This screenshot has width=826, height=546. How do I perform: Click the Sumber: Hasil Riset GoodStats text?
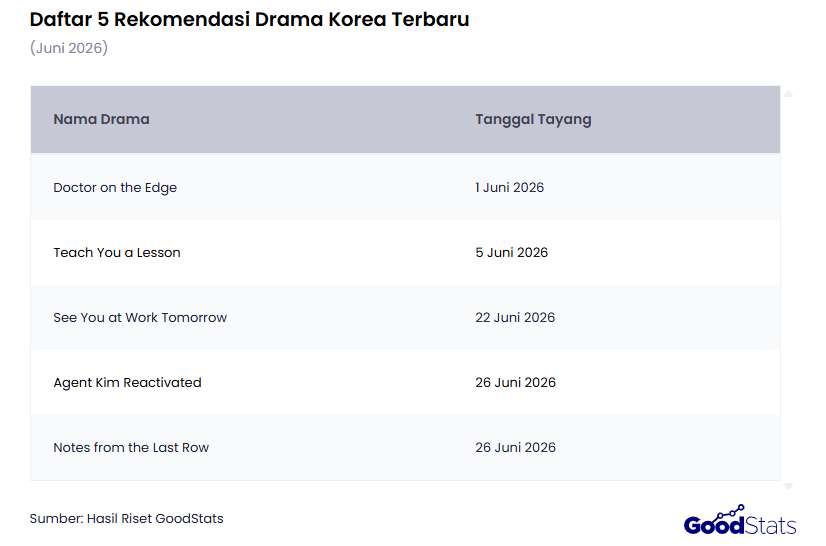point(126,519)
